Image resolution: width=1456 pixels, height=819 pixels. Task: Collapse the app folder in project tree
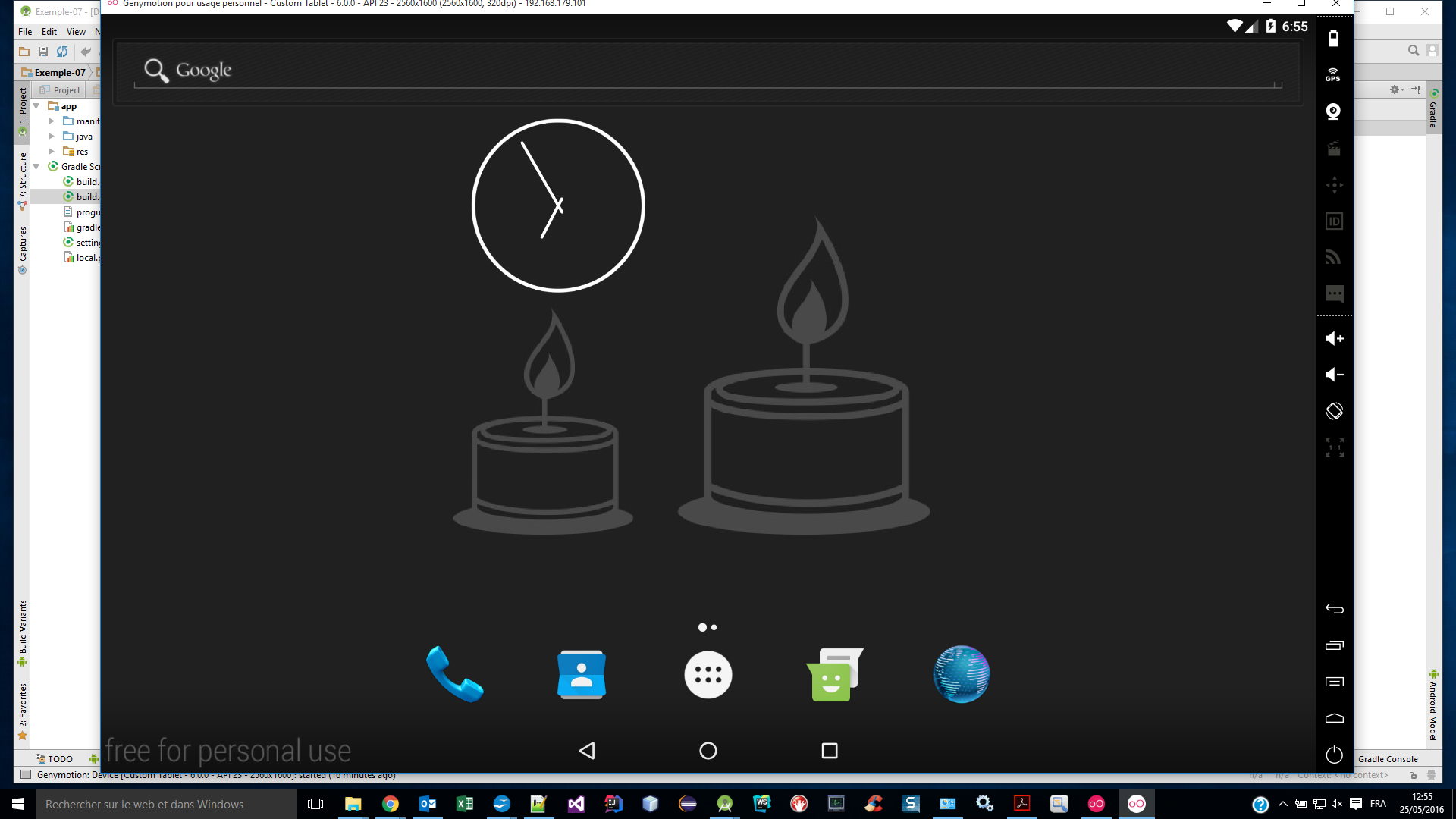(36, 106)
